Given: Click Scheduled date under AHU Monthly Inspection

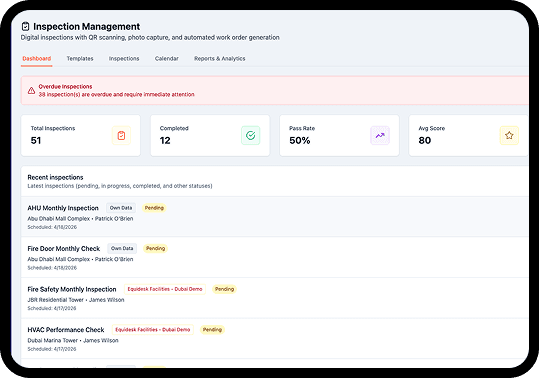Looking at the screenshot, I should [52, 227].
